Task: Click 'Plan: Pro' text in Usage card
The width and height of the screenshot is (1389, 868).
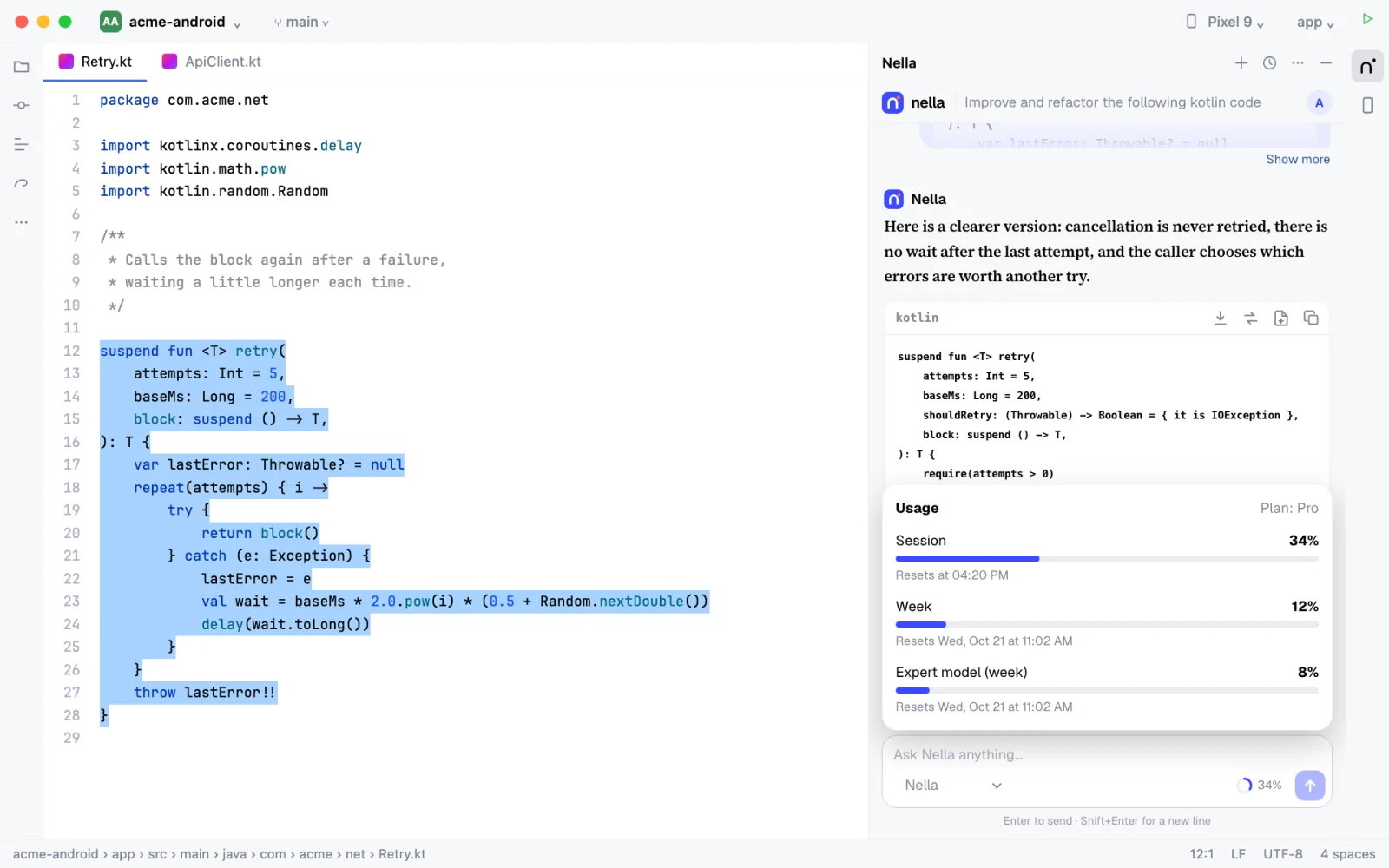Action: coord(1289,509)
